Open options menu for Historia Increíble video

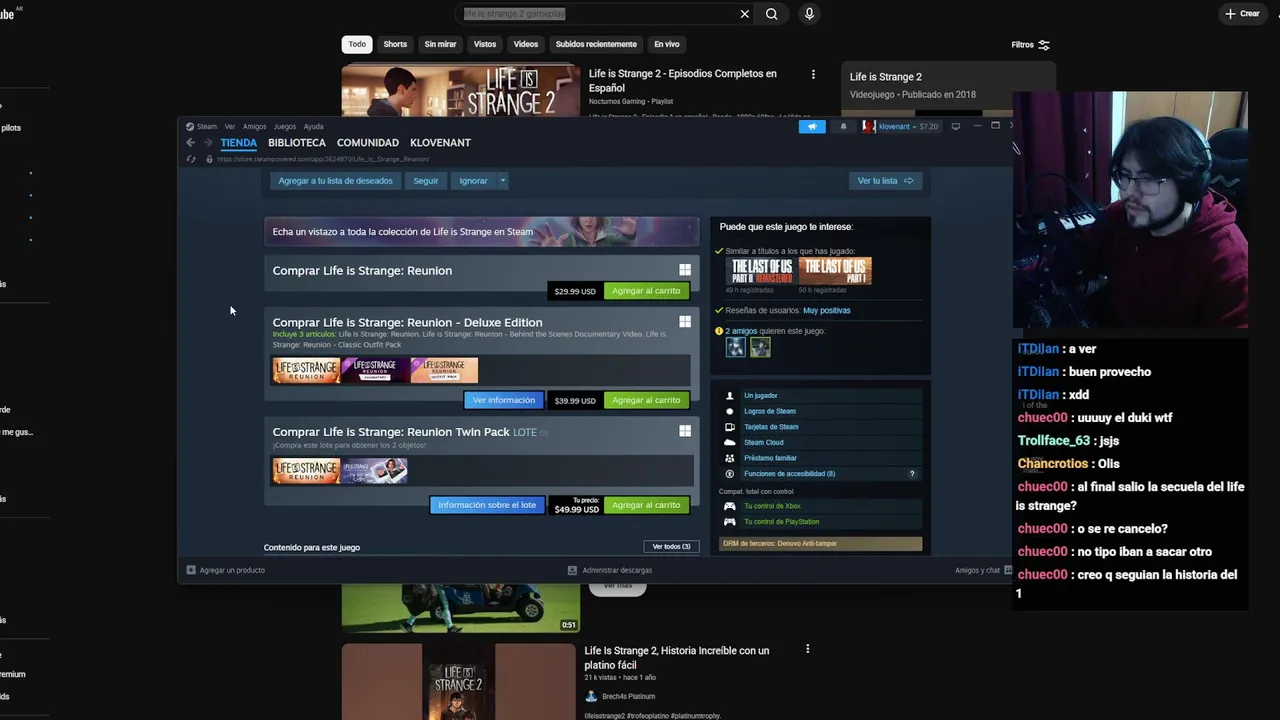coord(807,649)
